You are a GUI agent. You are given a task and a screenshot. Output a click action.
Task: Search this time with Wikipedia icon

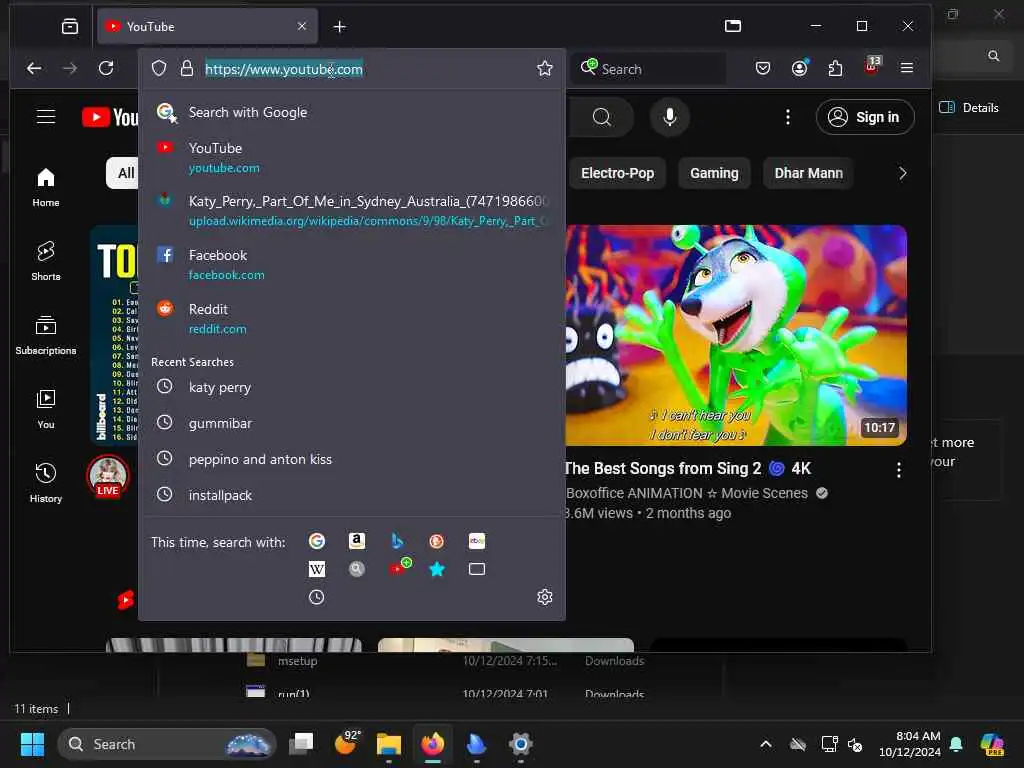point(317,569)
